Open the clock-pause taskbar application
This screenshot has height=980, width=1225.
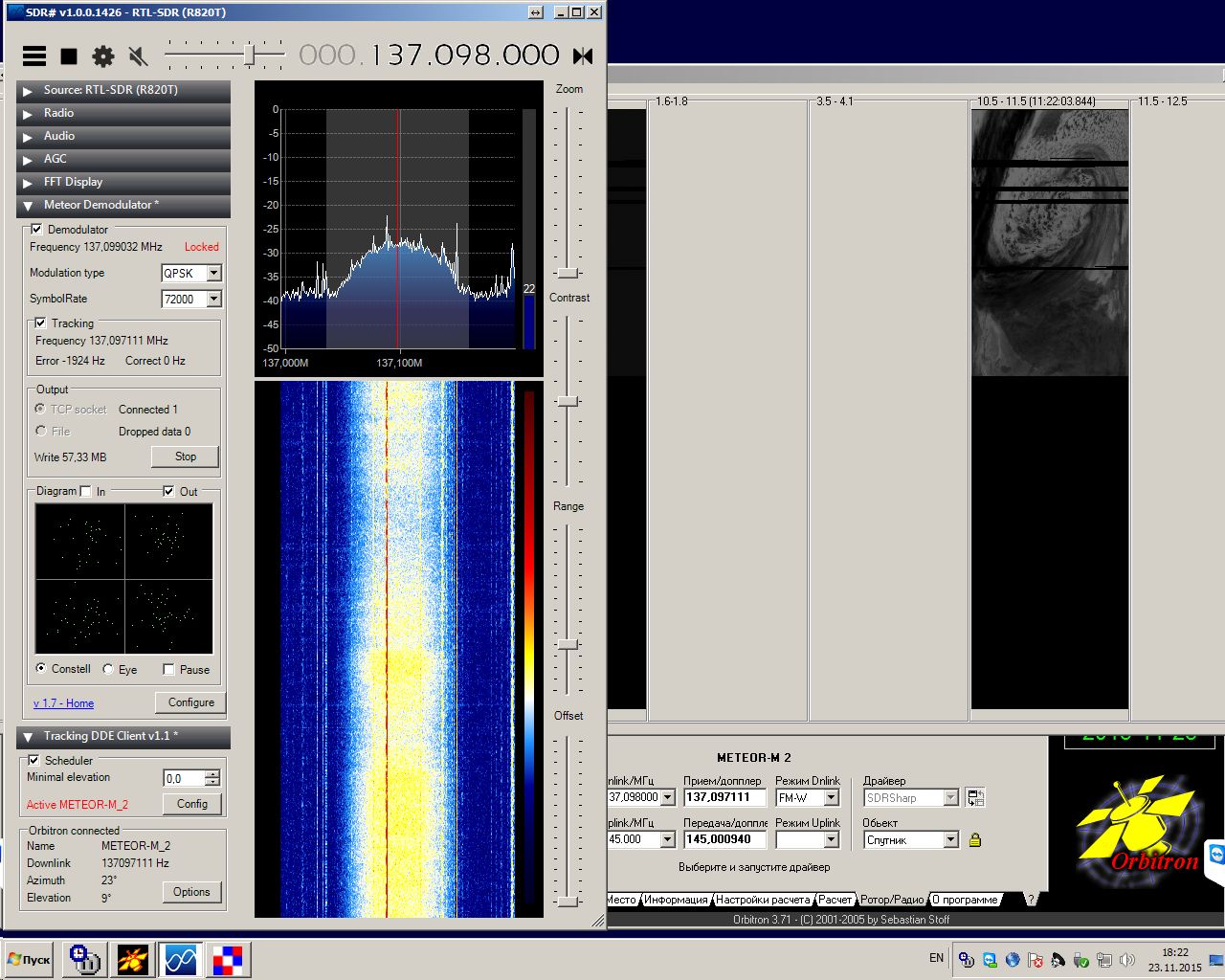[x=85, y=959]
